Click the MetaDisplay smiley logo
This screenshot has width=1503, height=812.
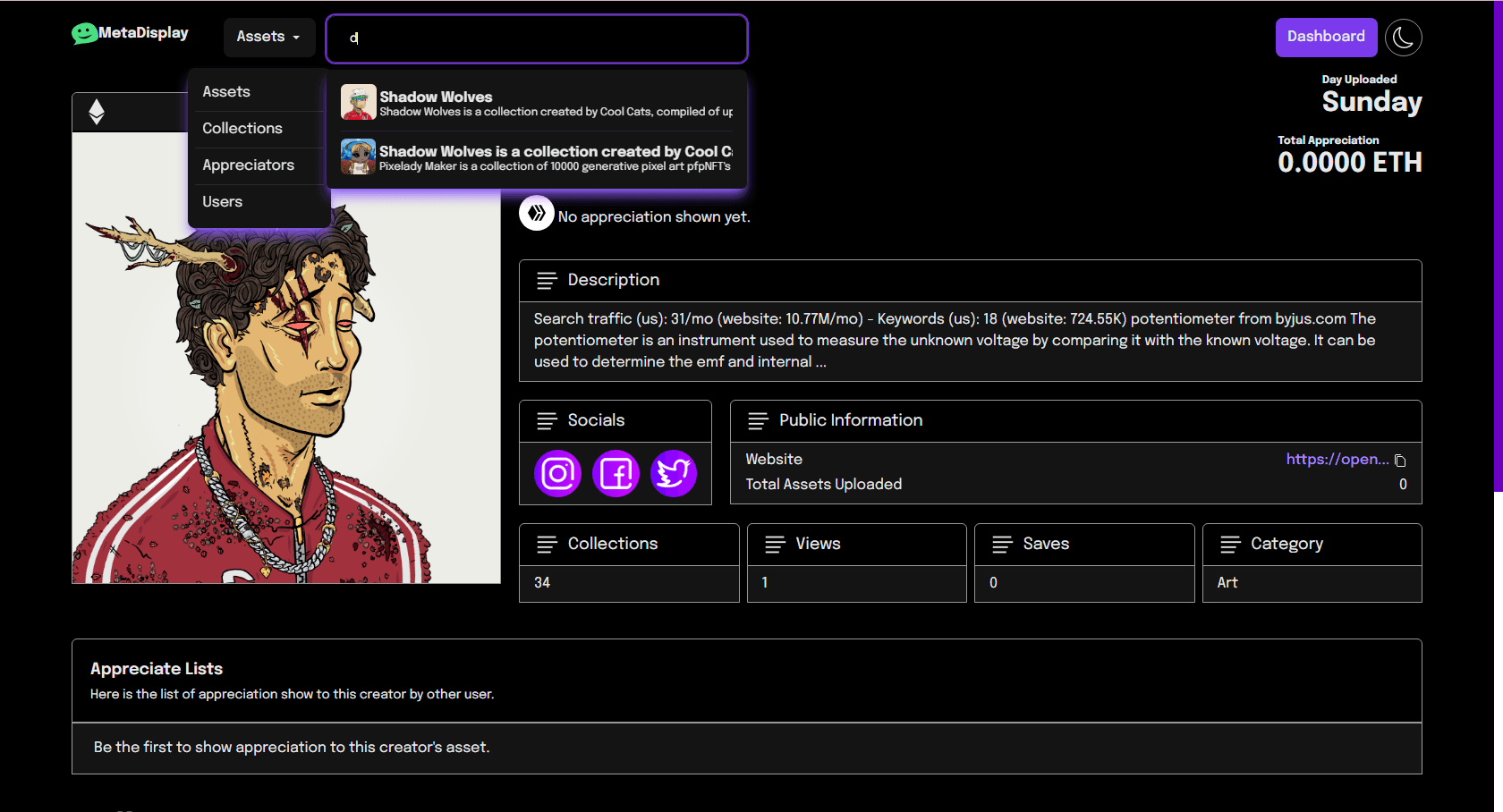85,34
